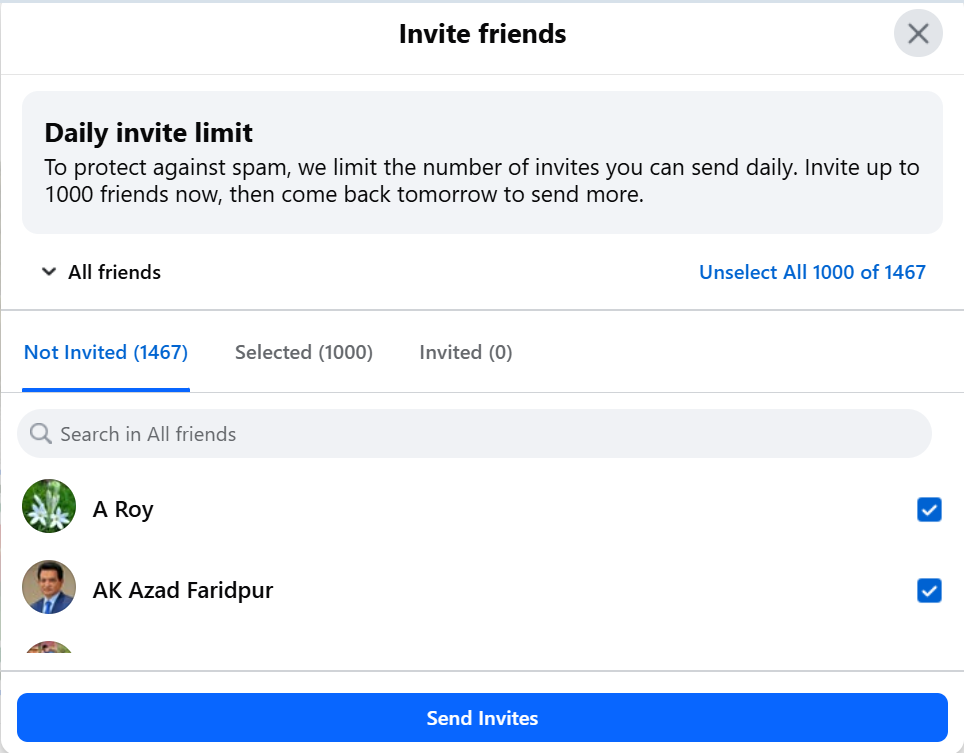The image size is (964, 753).
Task: Select the A Roy name label
Action: pos(123,509)
